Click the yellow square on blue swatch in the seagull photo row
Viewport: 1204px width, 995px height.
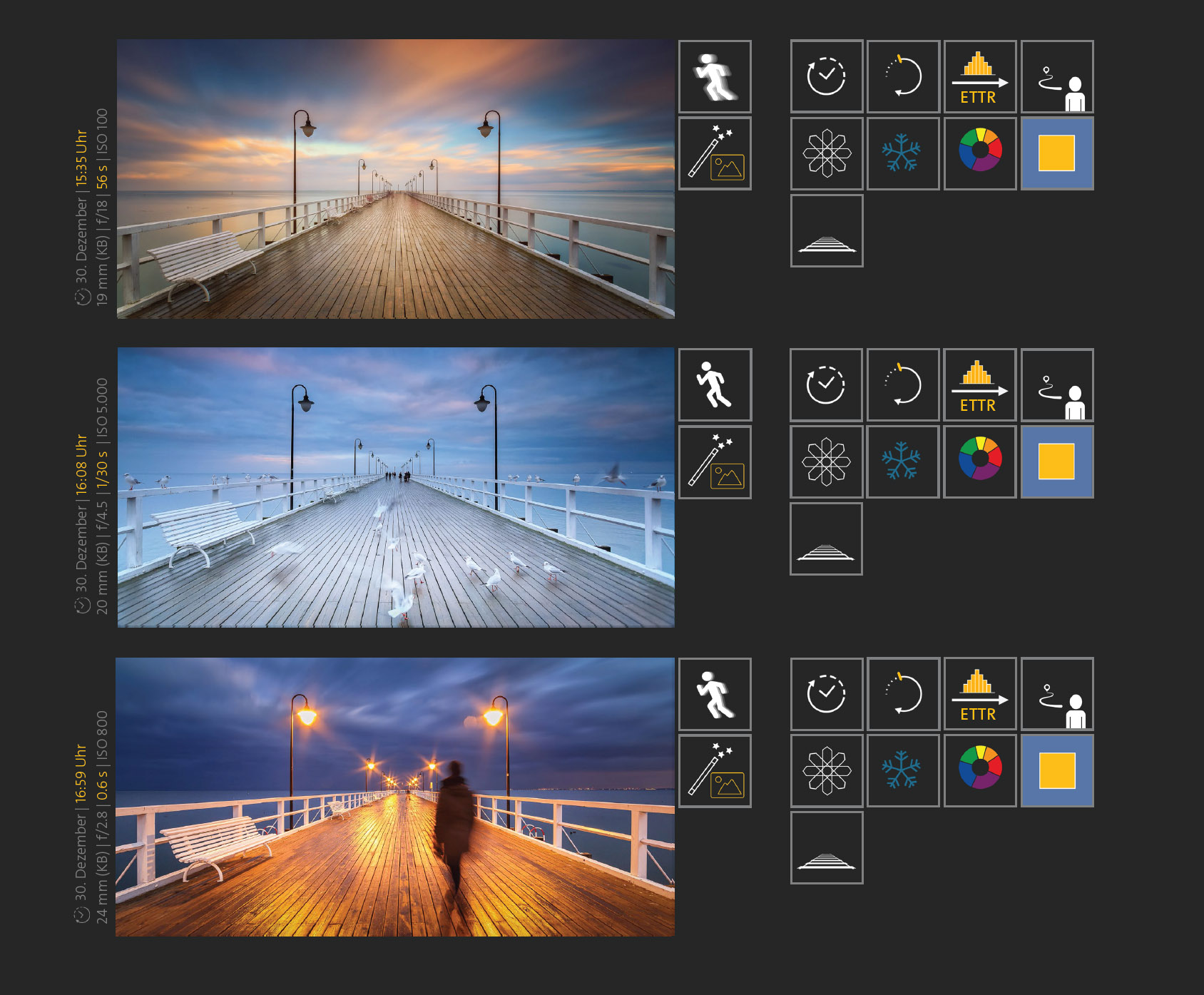tap(1057, 461)
